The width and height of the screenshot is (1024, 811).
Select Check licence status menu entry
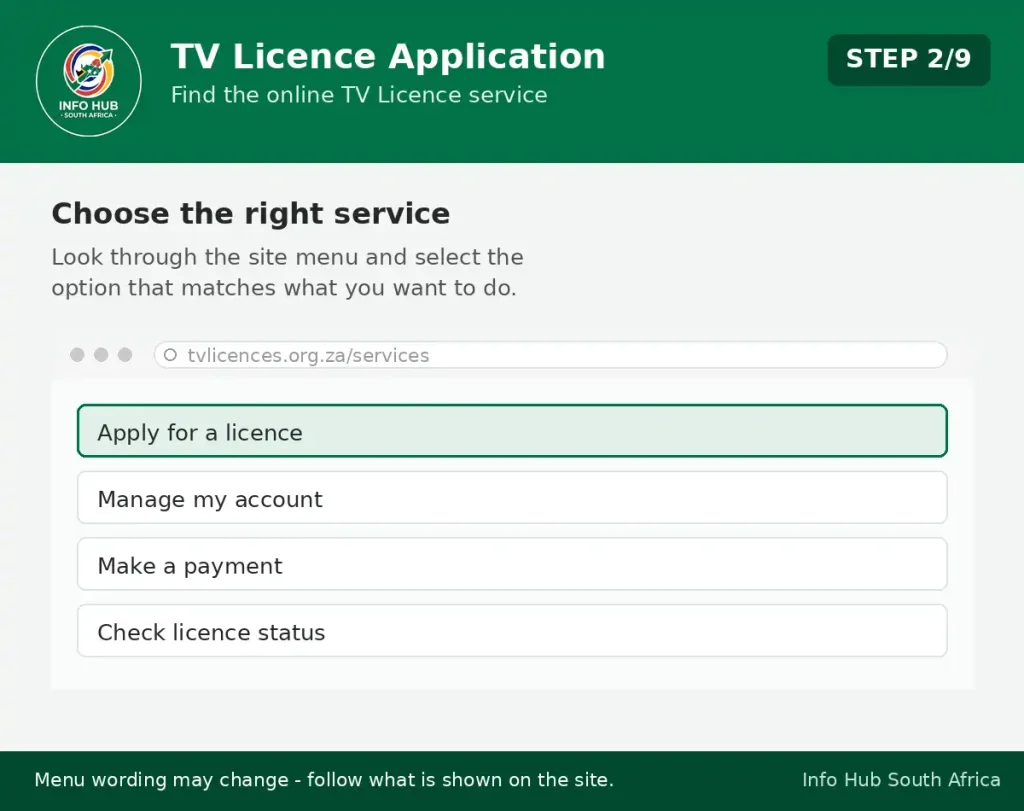pyautogui.click(x=512, y=631)
